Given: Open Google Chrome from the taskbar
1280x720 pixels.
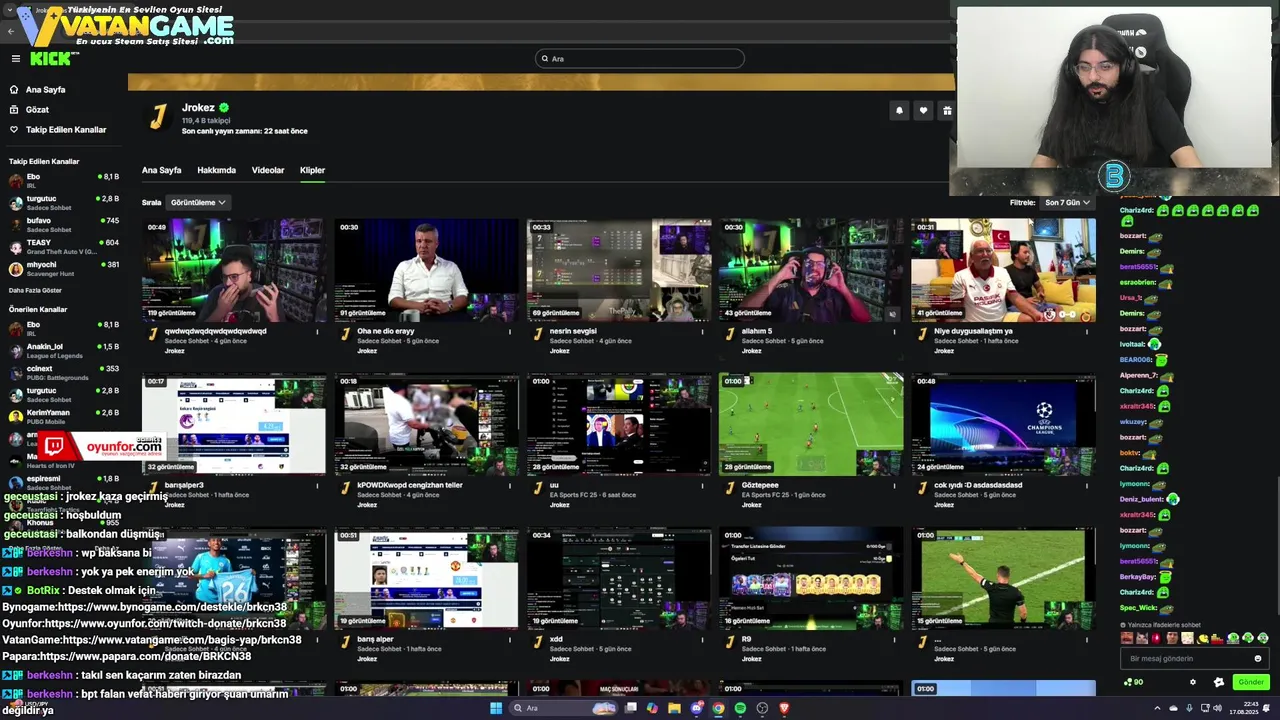Looking at the screenshot, I should (718, 708).
